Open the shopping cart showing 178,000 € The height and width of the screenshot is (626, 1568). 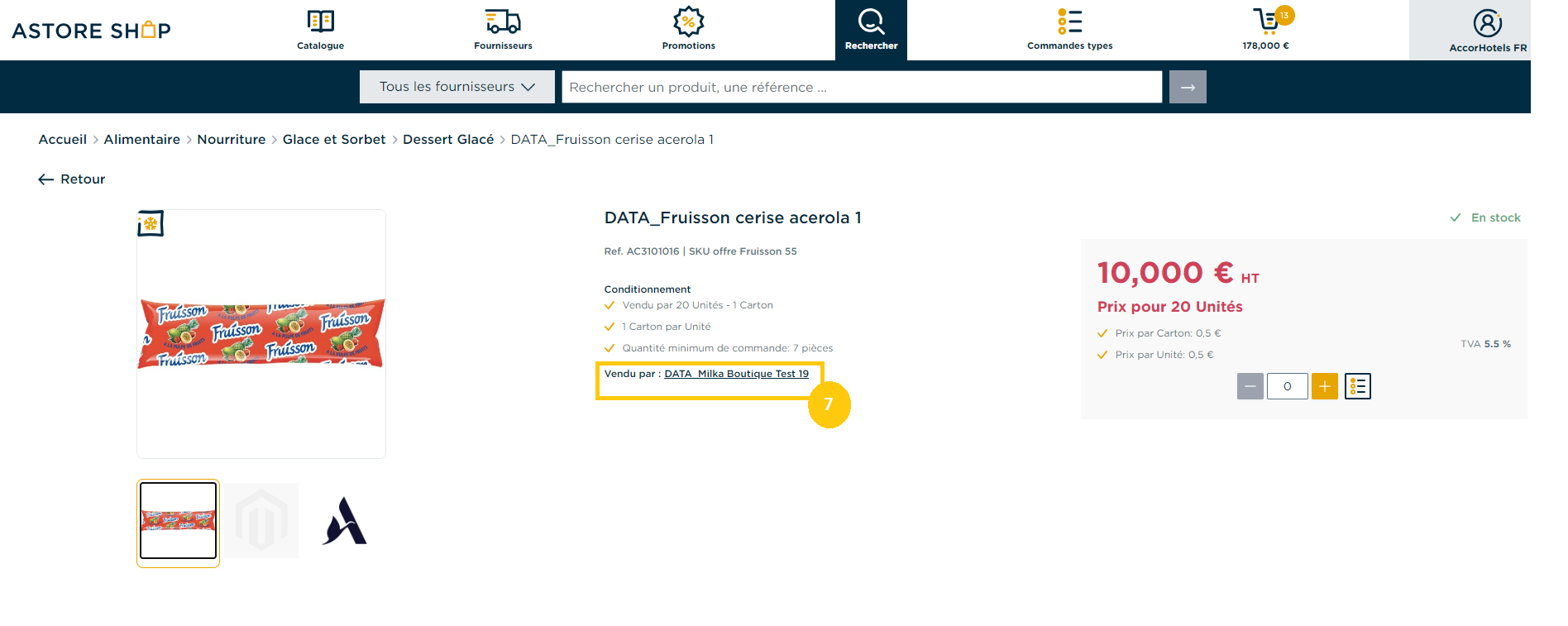tap(1266, 30)
